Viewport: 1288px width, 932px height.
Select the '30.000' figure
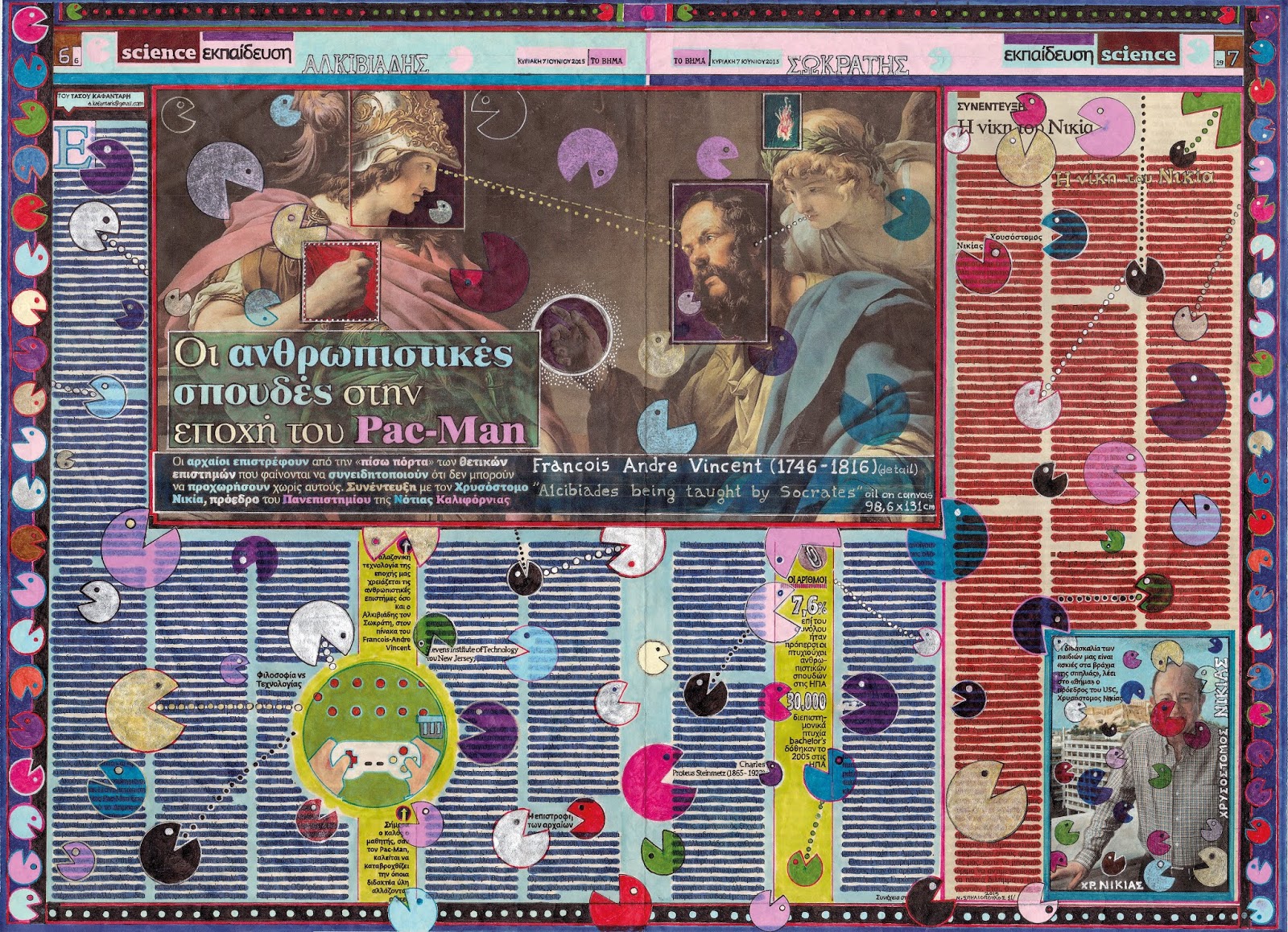point(807,703)
